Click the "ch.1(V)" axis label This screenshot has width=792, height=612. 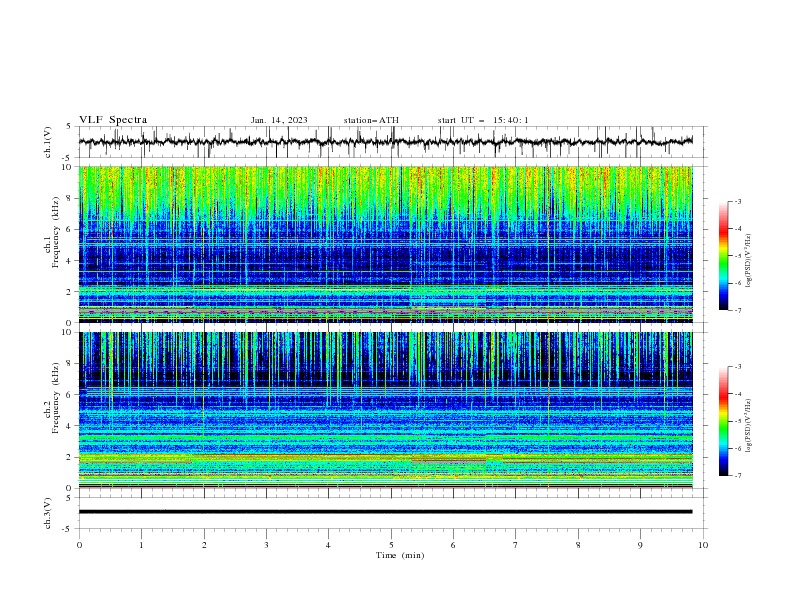(x=48, y=142)
